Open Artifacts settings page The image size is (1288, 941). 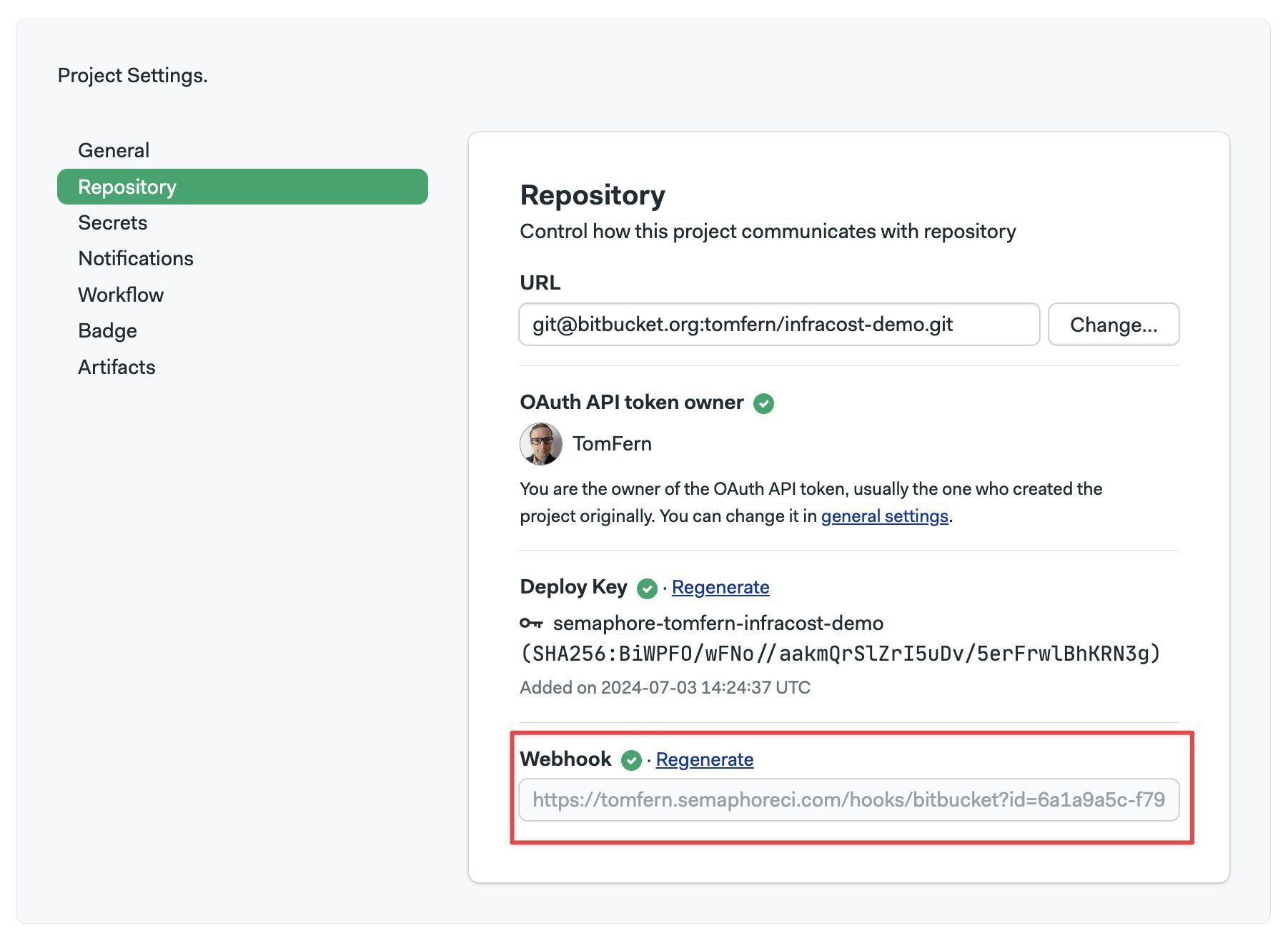point(117,367)
